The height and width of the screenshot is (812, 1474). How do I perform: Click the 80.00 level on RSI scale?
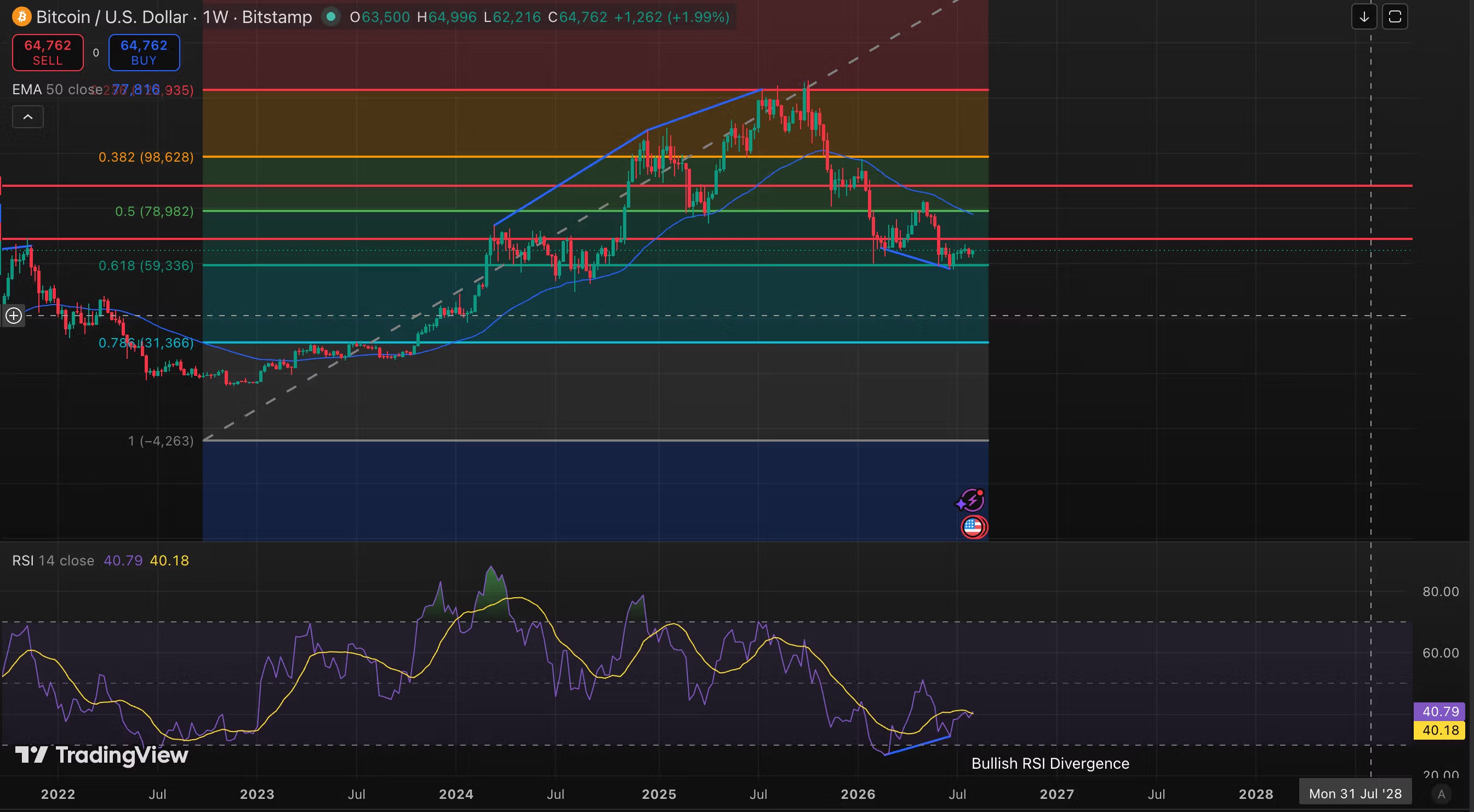click(1441, 591)
